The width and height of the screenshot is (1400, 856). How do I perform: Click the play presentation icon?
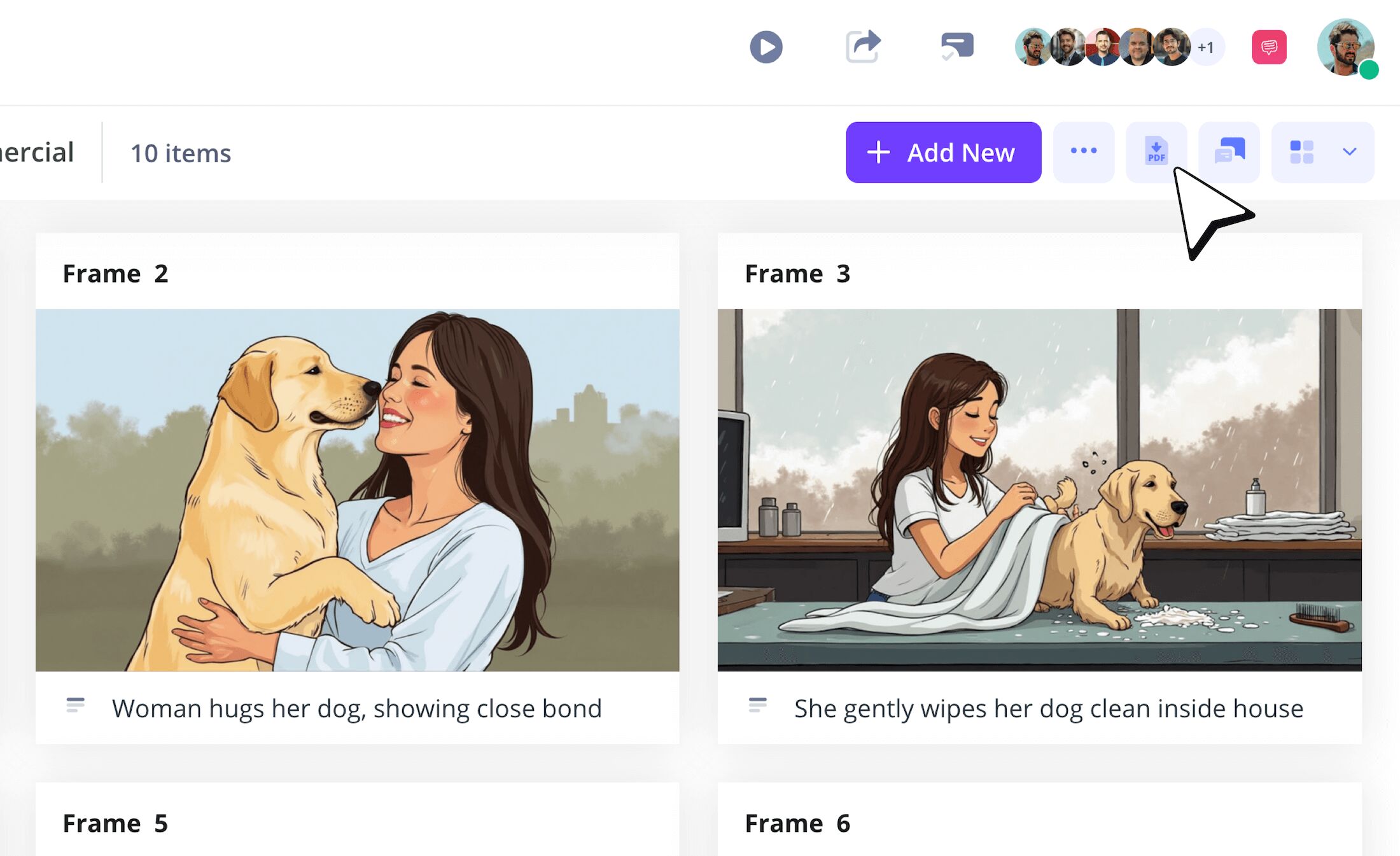[766, 47]
